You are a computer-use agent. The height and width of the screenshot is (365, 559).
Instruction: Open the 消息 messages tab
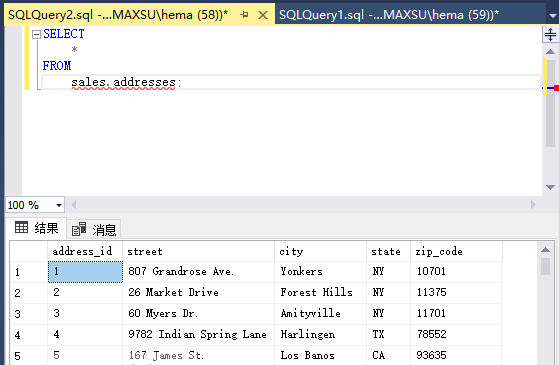[x=94, y=230]
